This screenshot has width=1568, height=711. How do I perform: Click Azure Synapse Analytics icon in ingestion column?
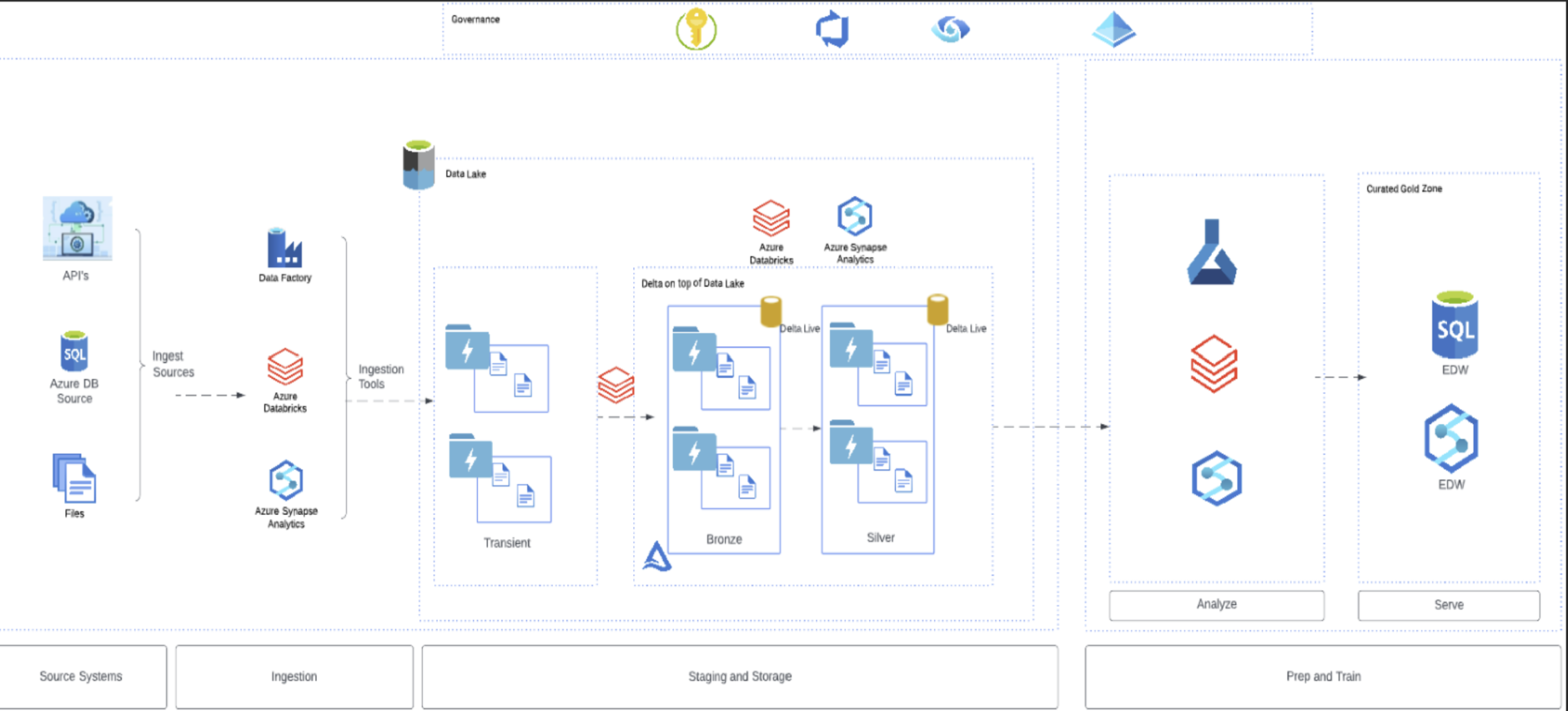[x=286, y=481]
